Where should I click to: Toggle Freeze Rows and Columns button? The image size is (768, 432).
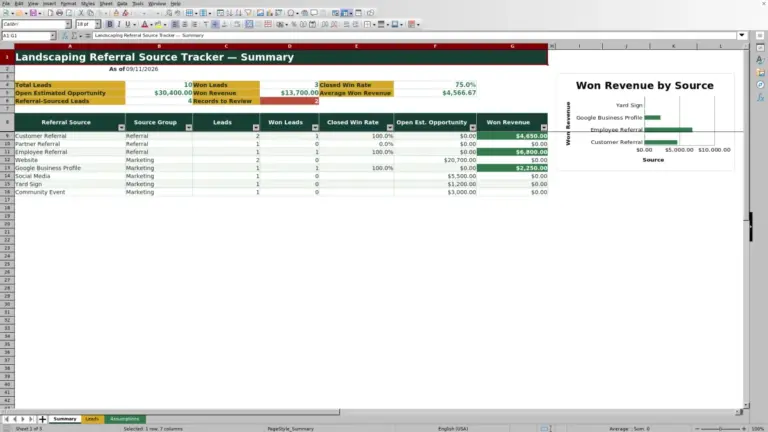[345, 13]
